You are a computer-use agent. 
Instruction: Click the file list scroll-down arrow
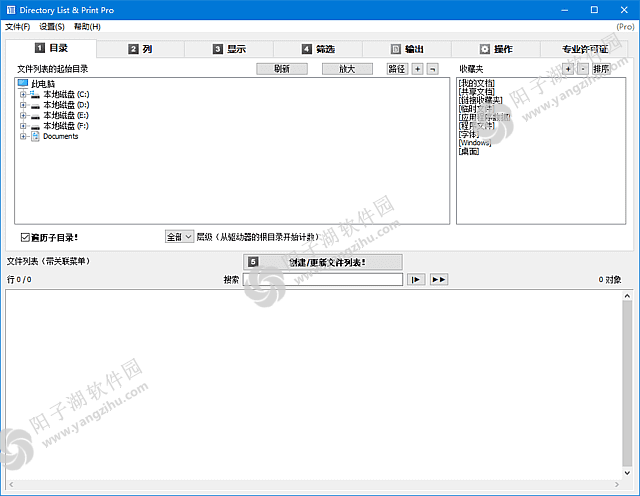[x=627, y=473]
